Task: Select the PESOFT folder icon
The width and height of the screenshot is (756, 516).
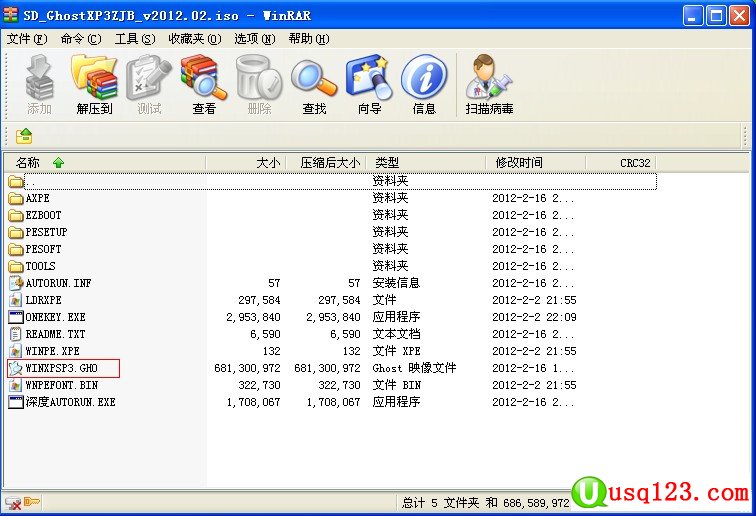Action: click(x=16, y=249)
